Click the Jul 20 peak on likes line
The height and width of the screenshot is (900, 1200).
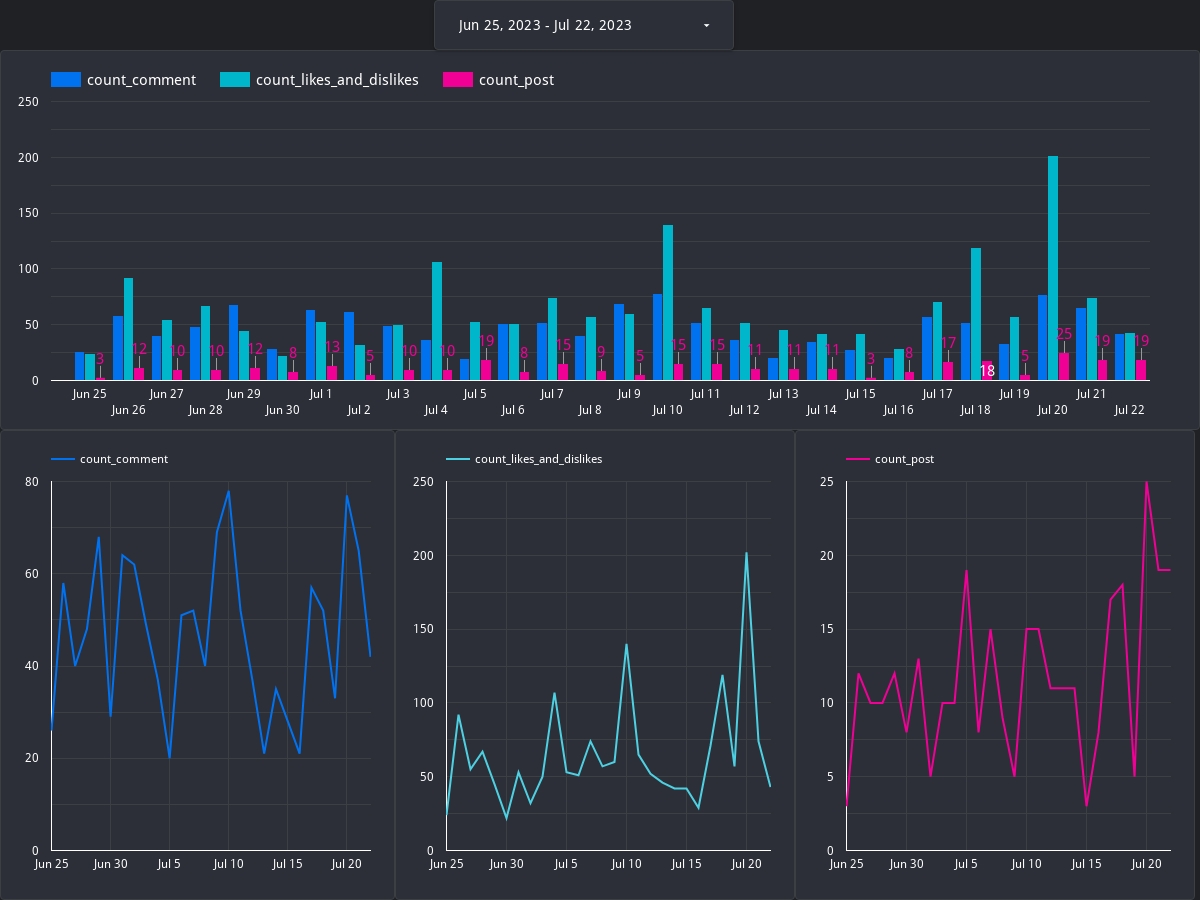[746, 553]
